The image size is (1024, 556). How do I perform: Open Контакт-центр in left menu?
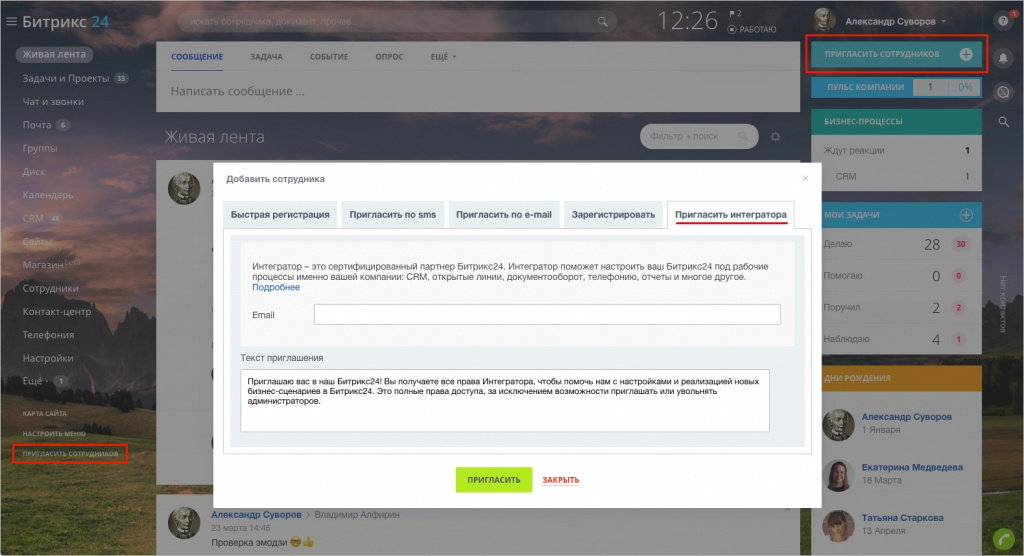click(57, 312)
